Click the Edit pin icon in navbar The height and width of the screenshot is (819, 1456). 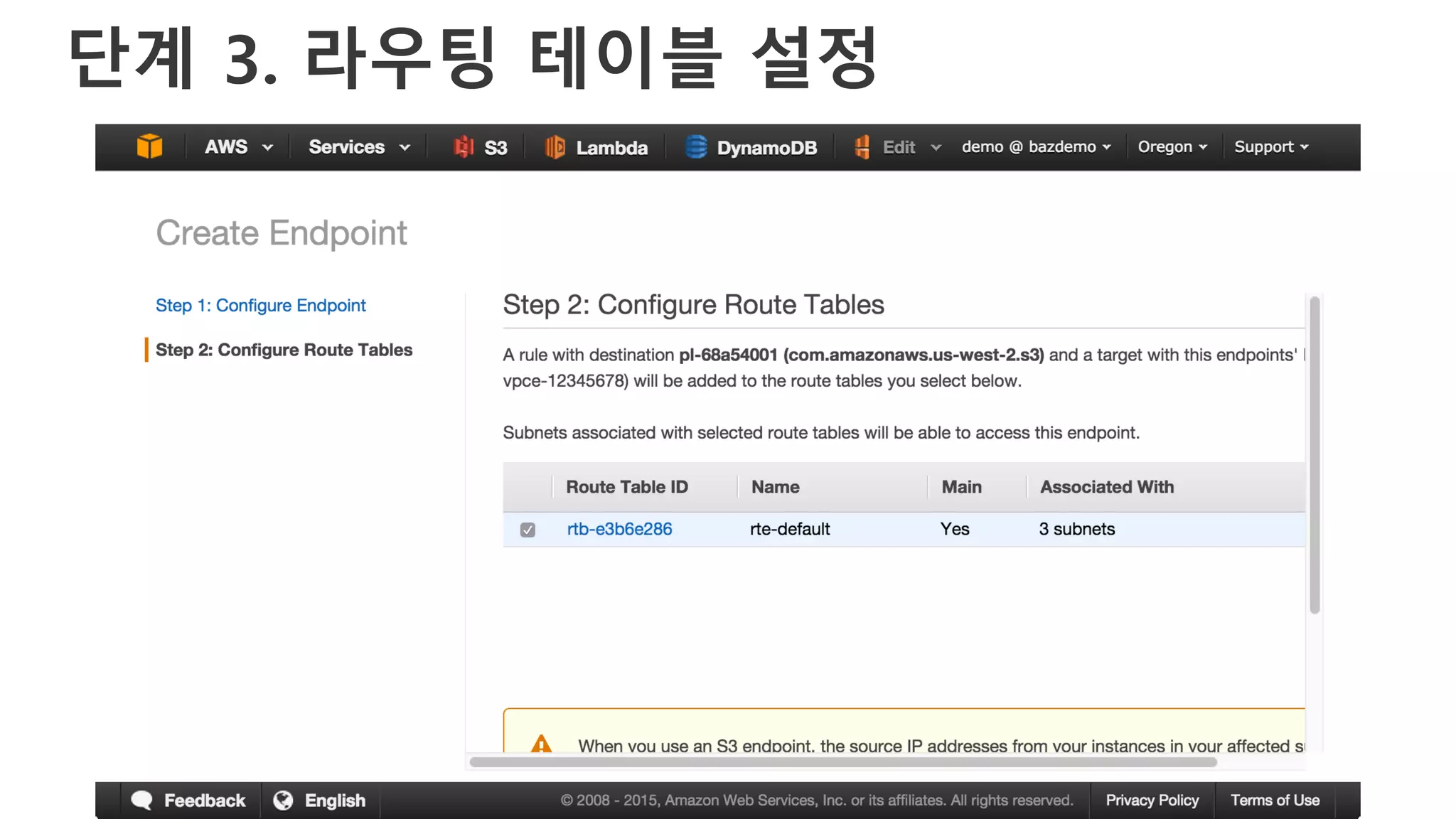(862, 147)
